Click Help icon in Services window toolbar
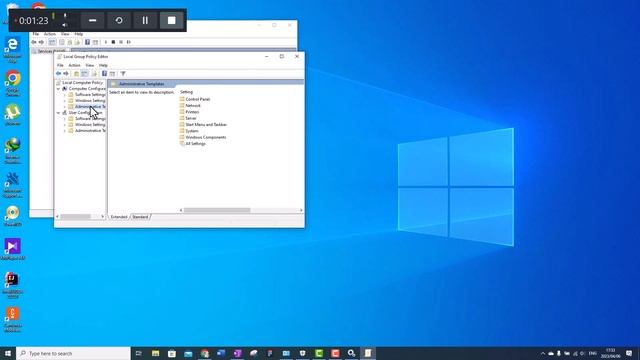Viewport: 640px width, 360px height. click(87, 42)
